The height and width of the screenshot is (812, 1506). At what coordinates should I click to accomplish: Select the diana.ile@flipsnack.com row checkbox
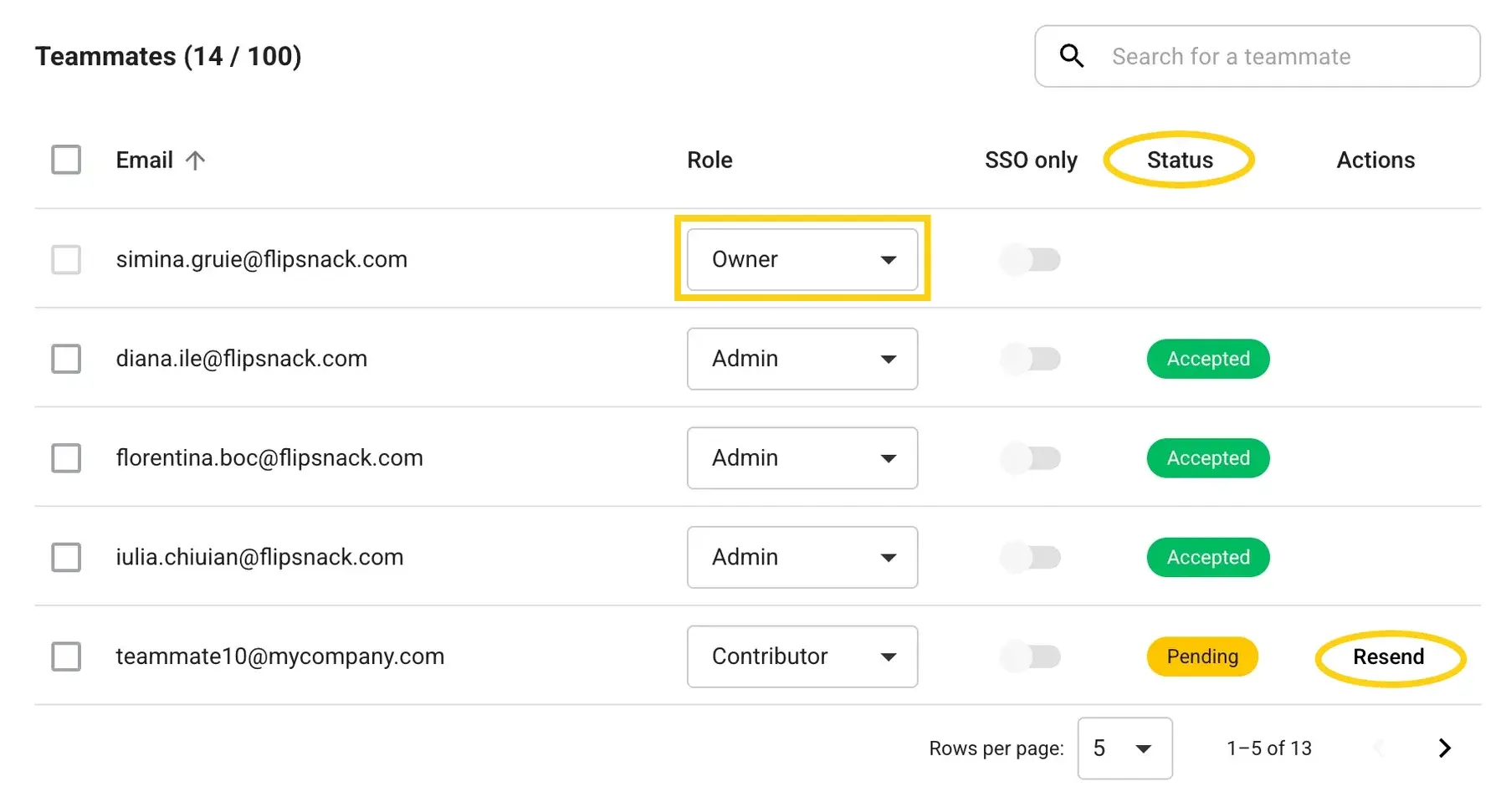(66, 359)
